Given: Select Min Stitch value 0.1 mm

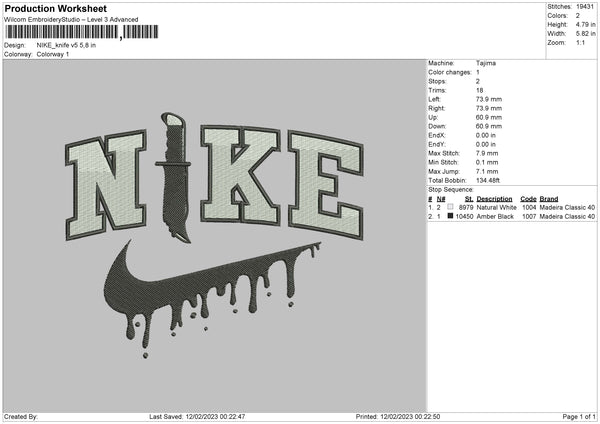Looking at the screenshot, I should (487, 162).
